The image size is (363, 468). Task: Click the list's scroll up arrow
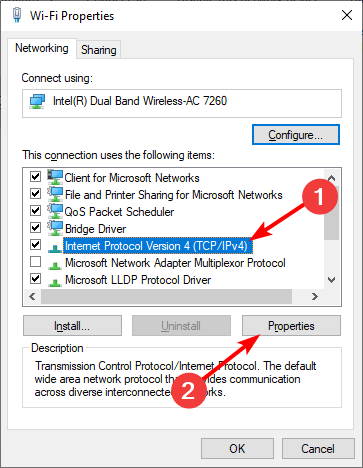tap(331, 178)
